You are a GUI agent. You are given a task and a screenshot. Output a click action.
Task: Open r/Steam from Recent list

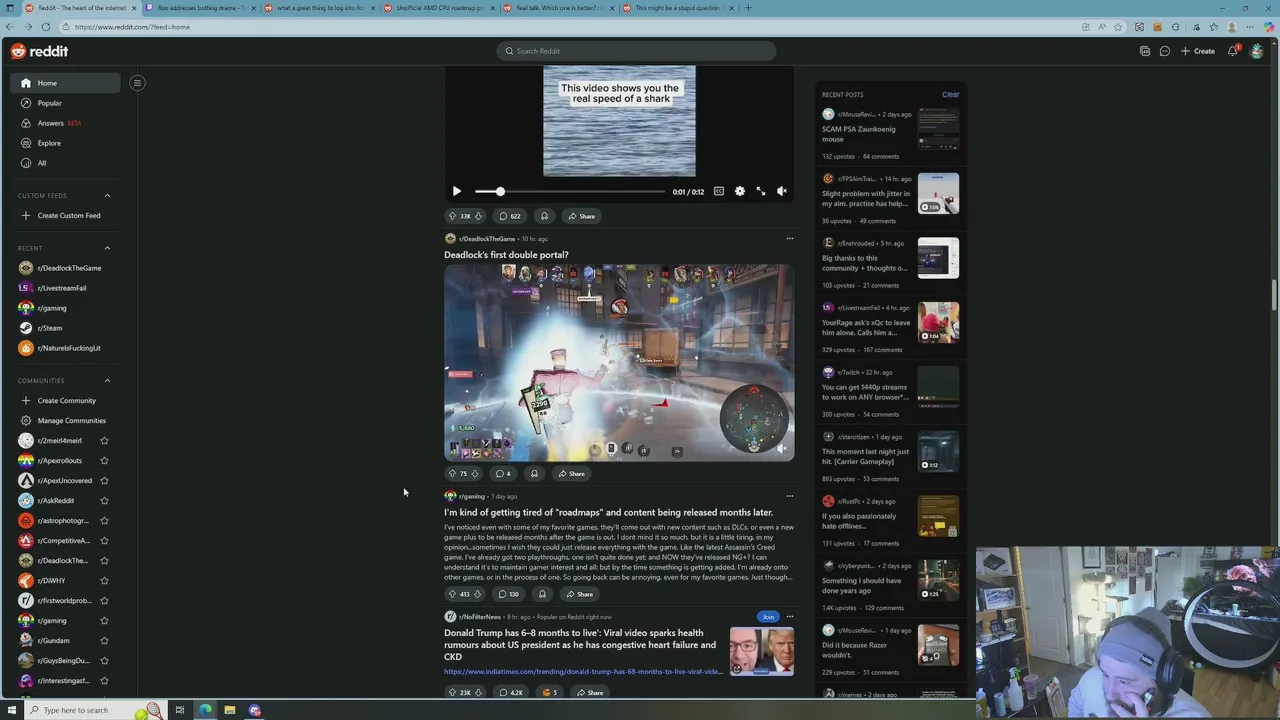click(65, 328)
